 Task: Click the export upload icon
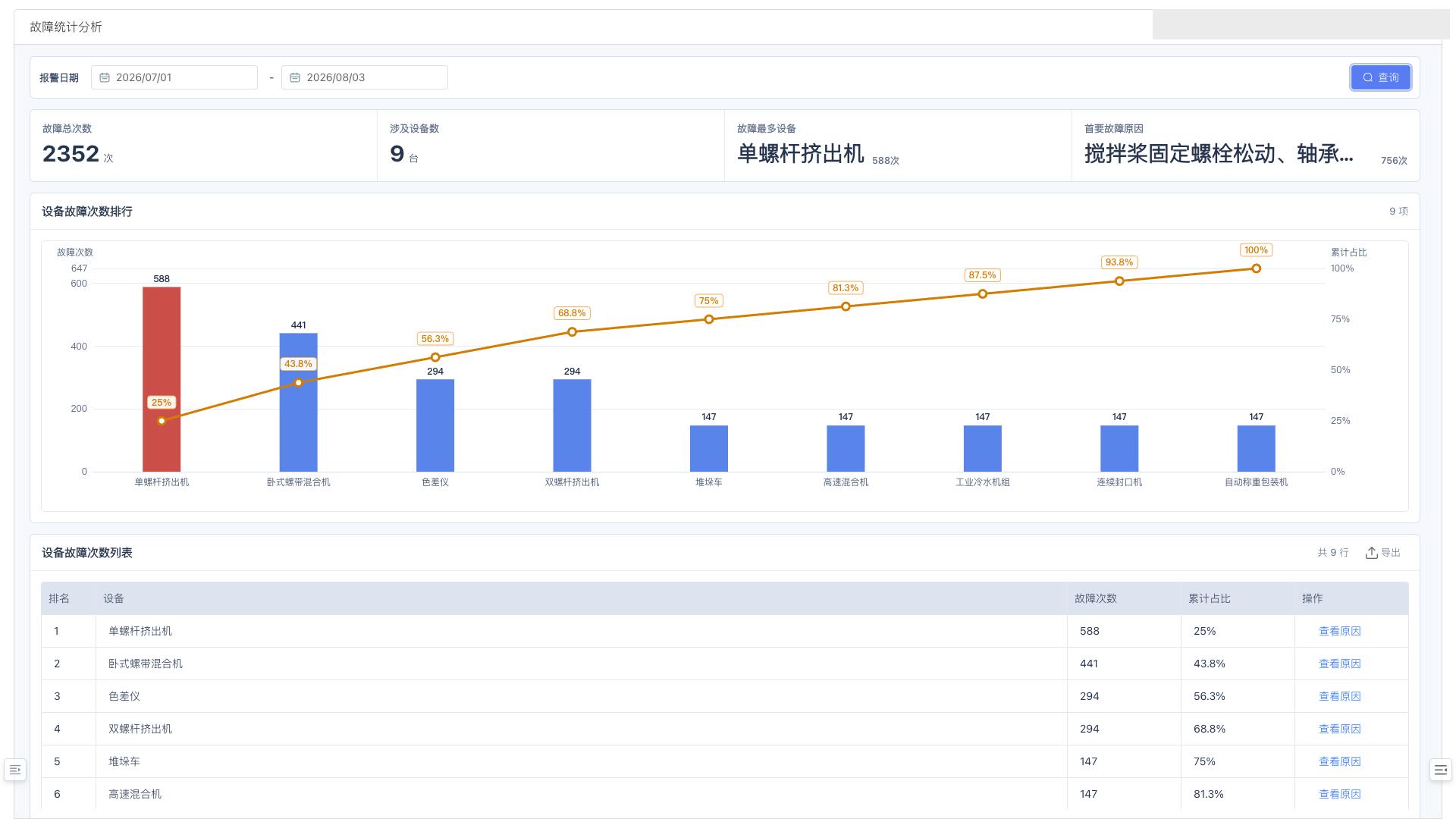click(1371, 553)
